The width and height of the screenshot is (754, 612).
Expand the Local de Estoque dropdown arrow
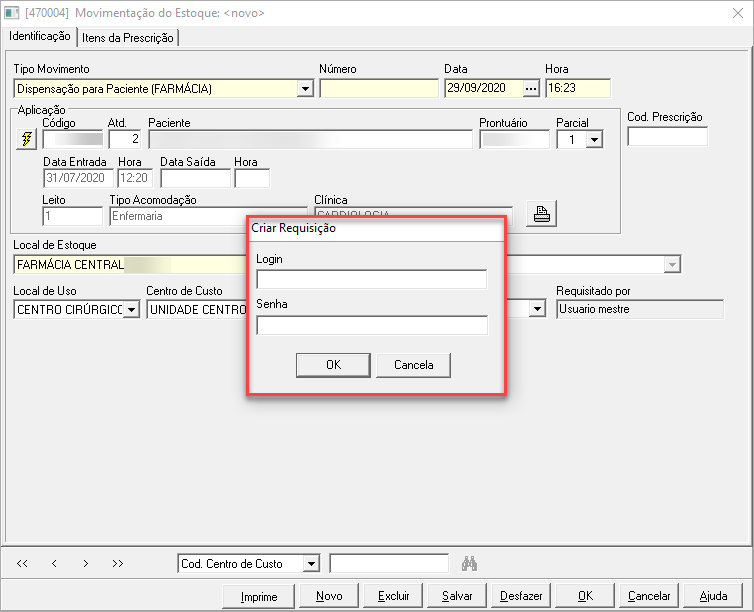click(672, 264)
